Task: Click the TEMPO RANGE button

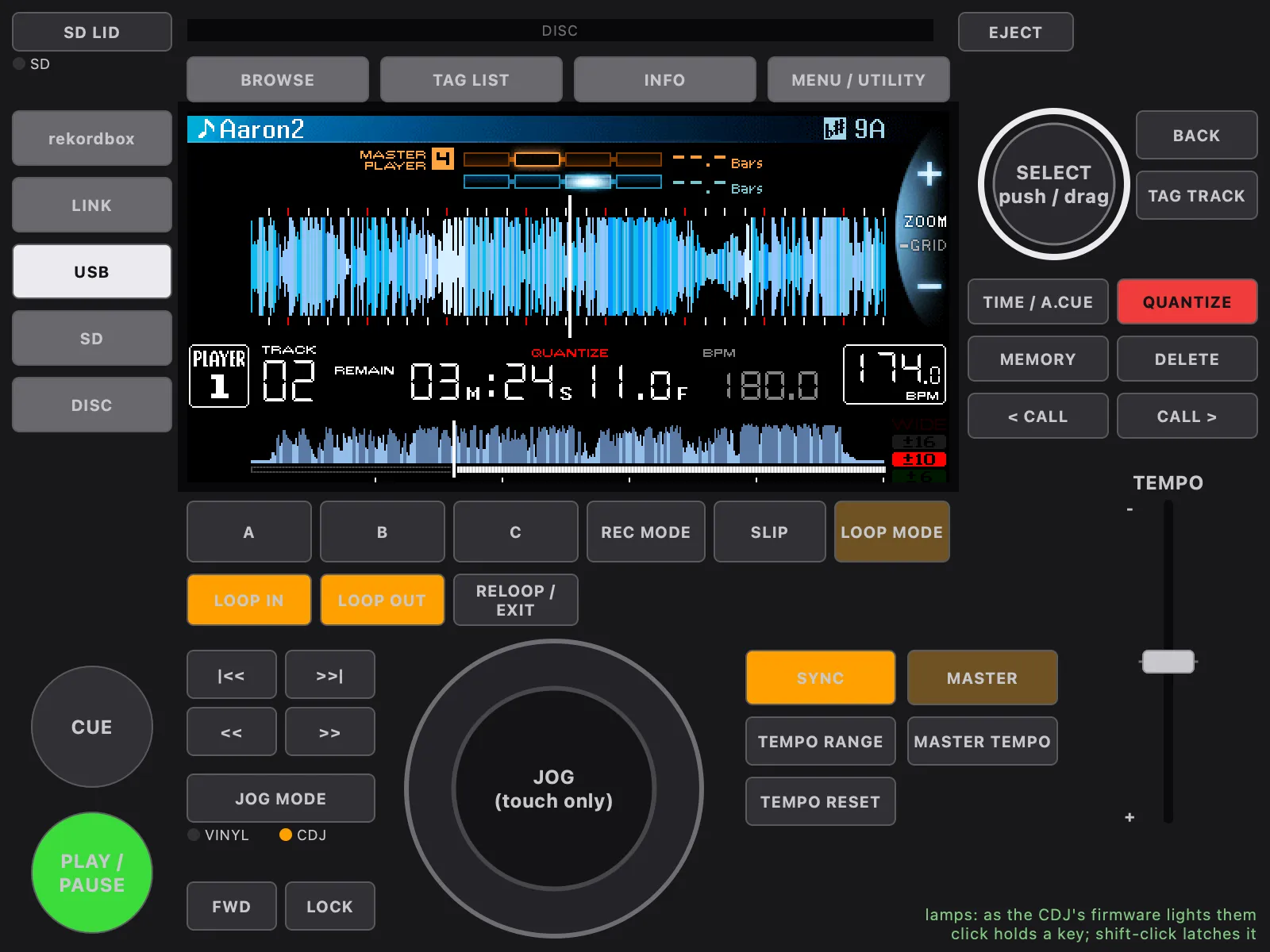Action: (x=821, y=741)
